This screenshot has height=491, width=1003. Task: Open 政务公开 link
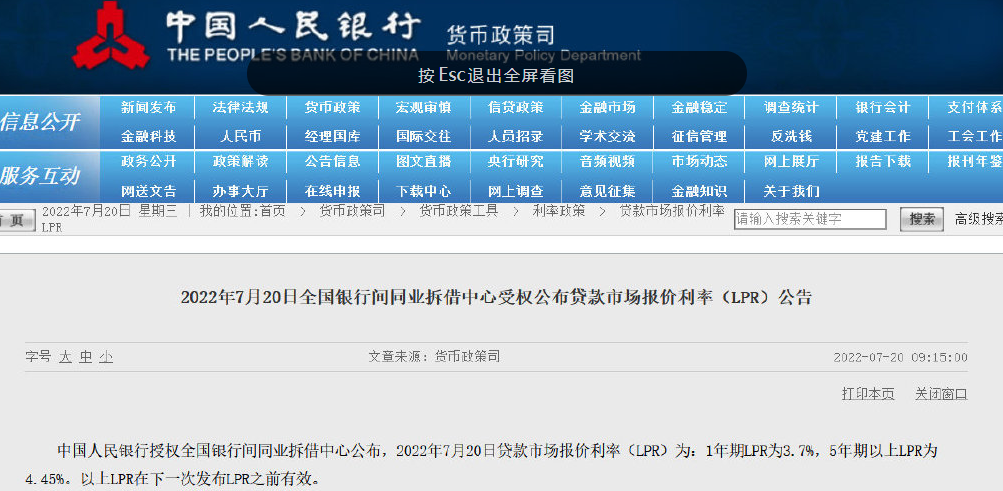click(x=148, y=161)
